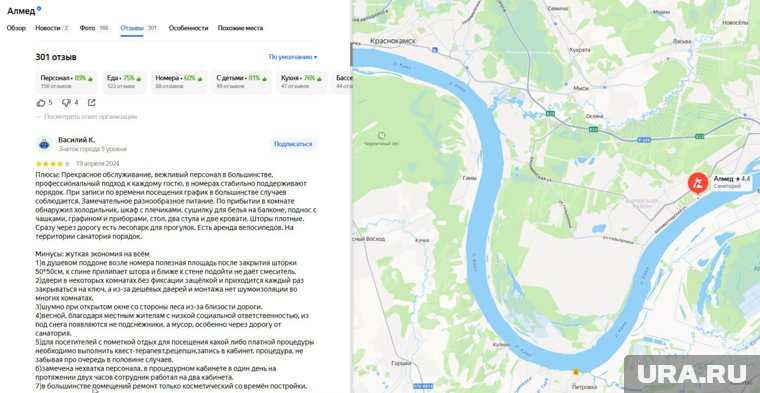This screenshot has width=760, height=393.
Task: Open the Особенности tab
Action: point(189,28)
